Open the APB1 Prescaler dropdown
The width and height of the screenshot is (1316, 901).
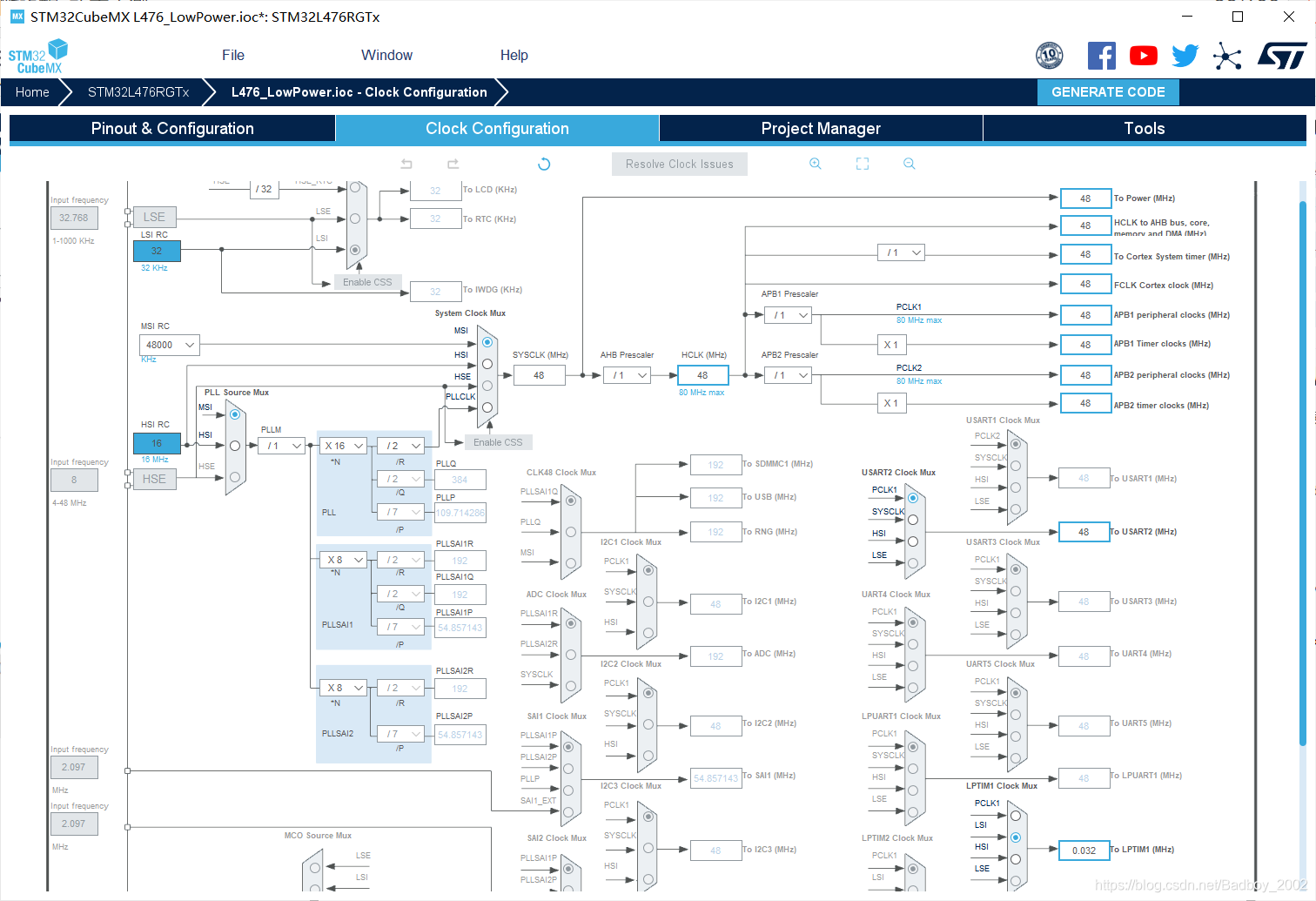coord(789,315)
